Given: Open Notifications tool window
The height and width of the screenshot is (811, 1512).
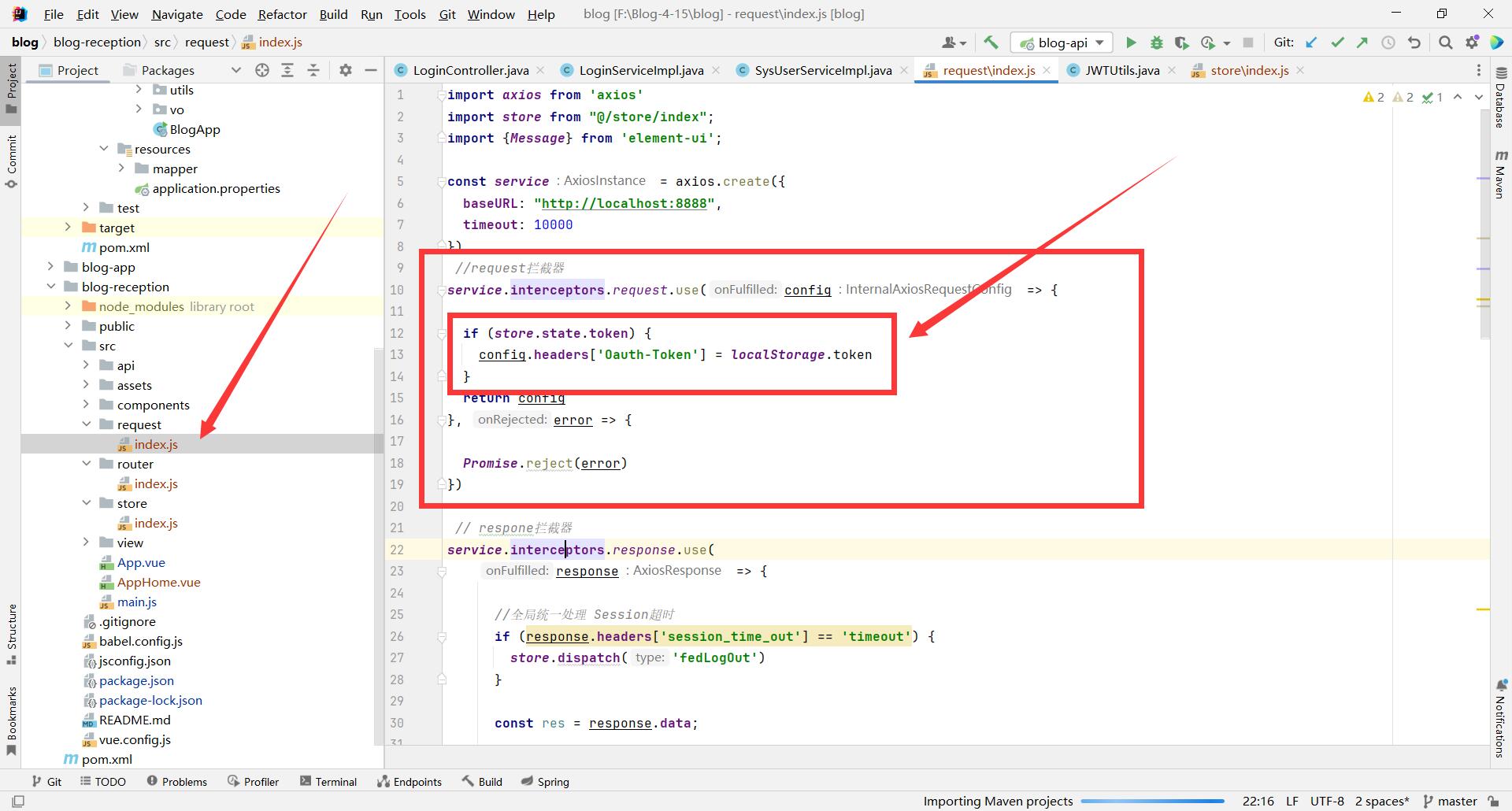Looking at the screenshot, I should pos(1500,718).
